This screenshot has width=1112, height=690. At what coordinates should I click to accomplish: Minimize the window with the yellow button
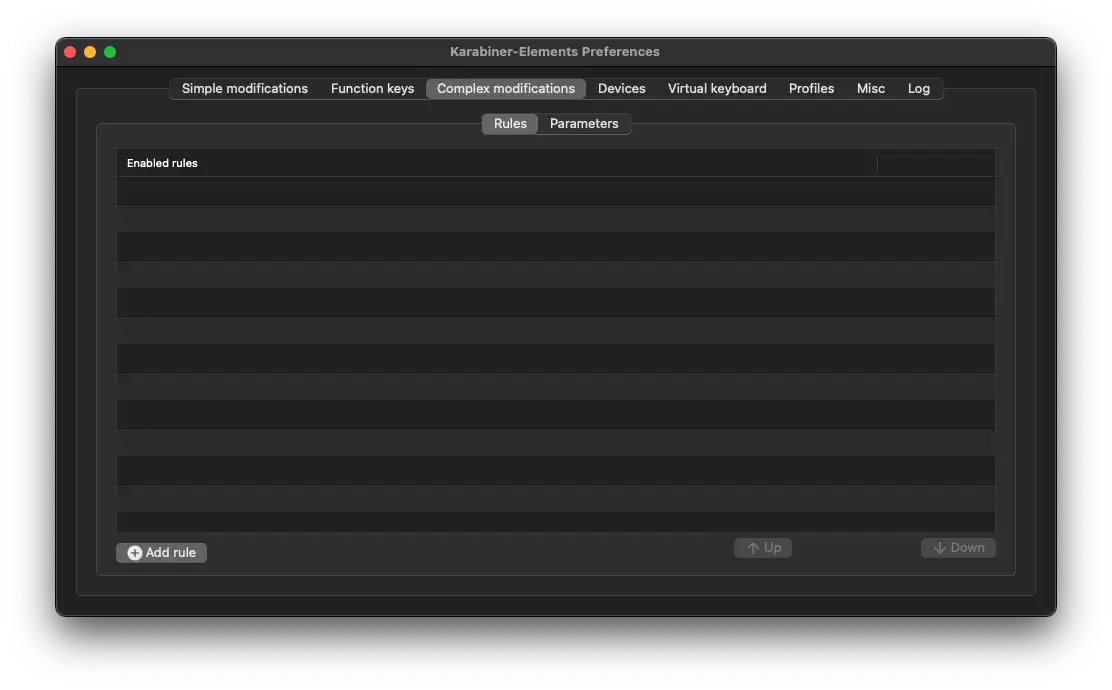point(90,52)
